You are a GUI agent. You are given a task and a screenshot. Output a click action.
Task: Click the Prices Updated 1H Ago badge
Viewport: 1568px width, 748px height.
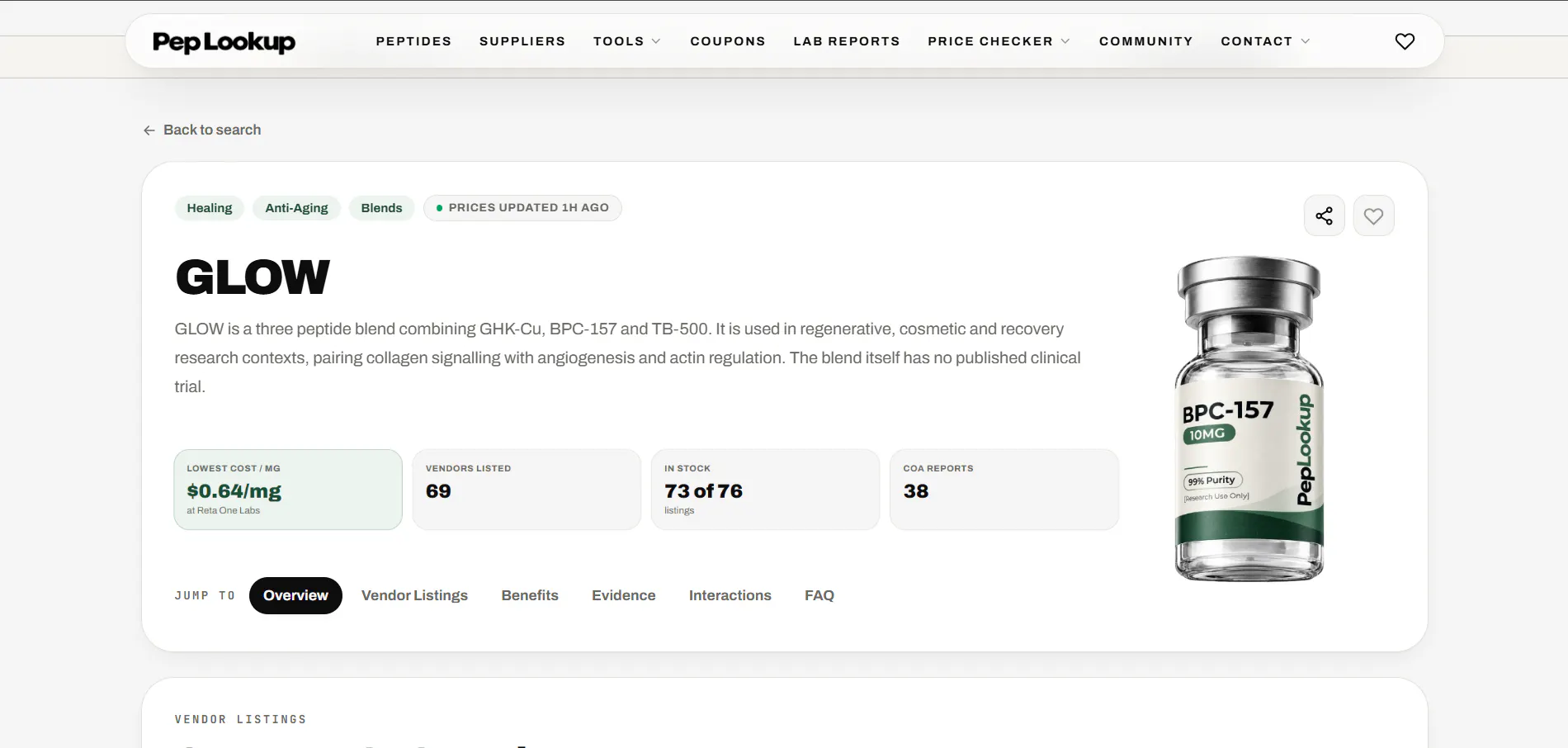point(522,208)
